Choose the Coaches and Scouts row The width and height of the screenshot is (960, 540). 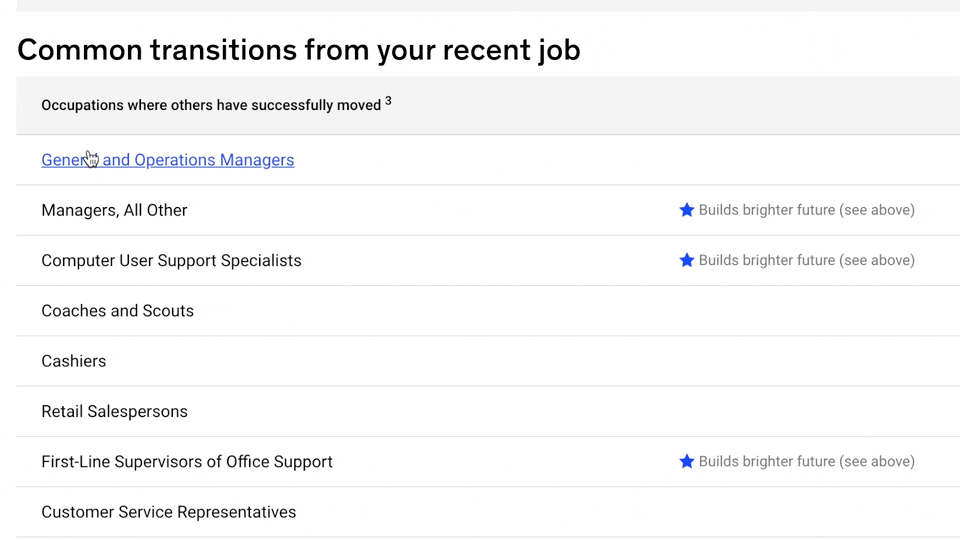coord(117,311)
